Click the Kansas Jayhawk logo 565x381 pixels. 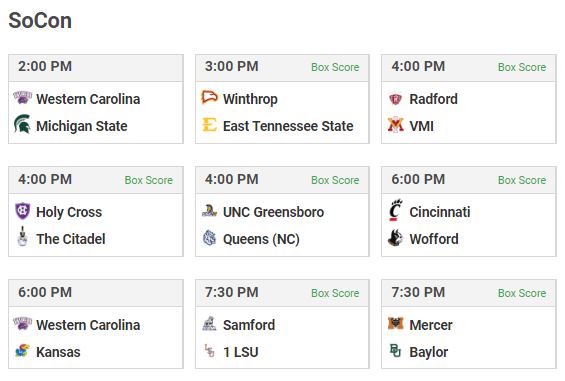[22, 351]
